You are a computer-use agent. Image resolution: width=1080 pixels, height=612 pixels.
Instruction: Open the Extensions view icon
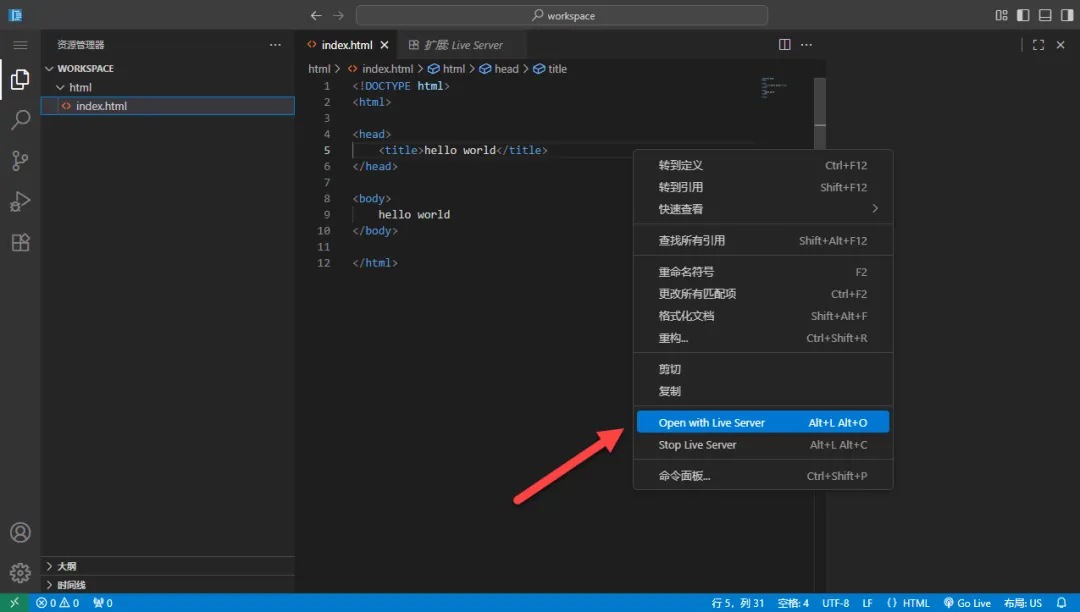20,243
